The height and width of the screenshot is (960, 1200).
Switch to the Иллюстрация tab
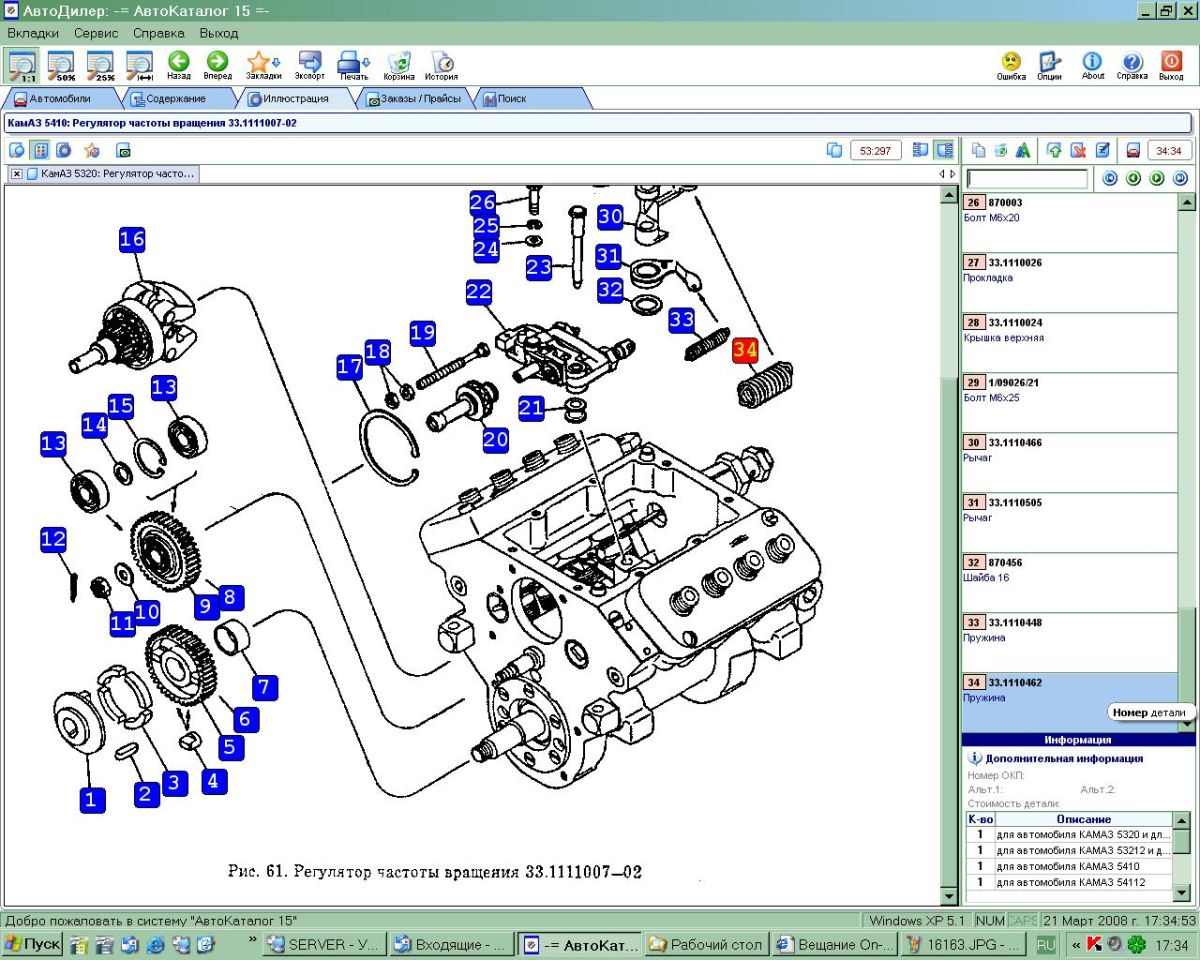[x=295, y=99]
